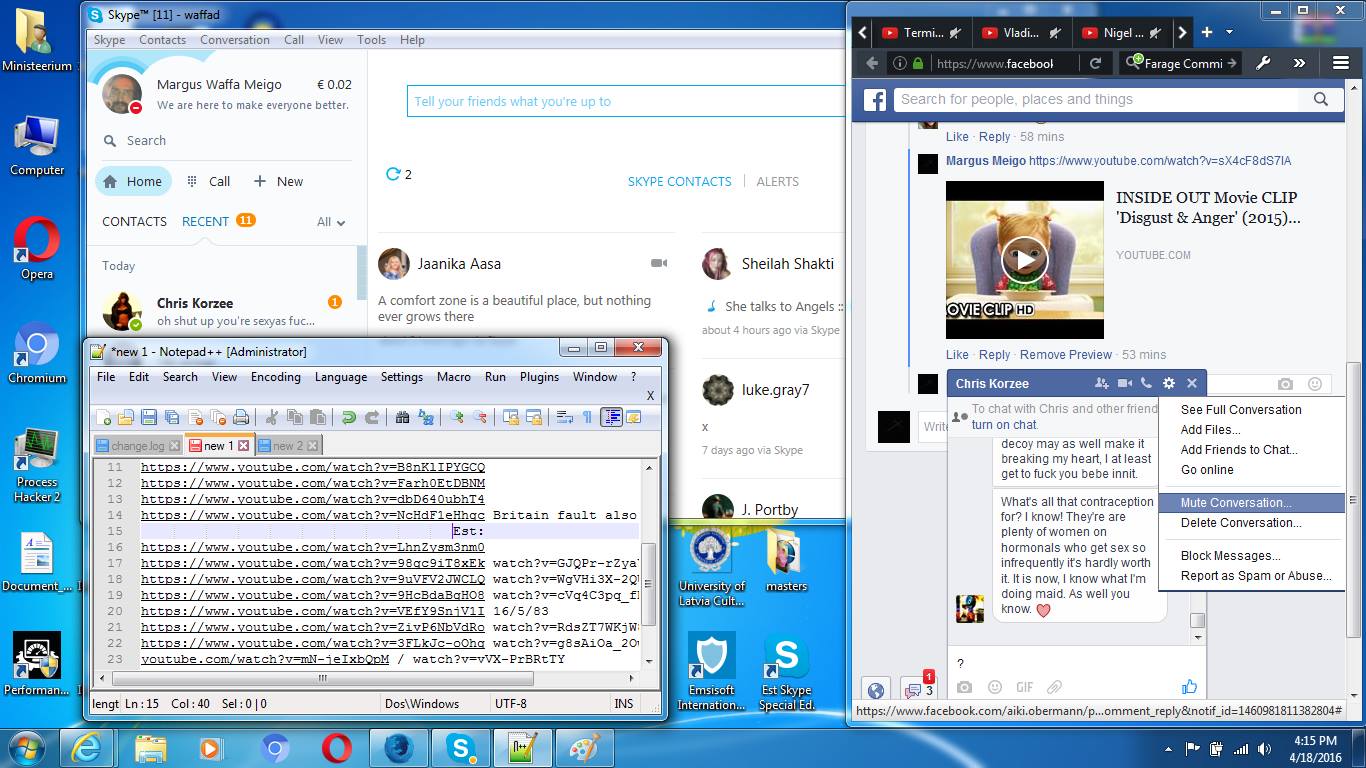Open Process Hacker 2 desktop icon
Viewport: 1366px width, 768px height.
point(37,464)
